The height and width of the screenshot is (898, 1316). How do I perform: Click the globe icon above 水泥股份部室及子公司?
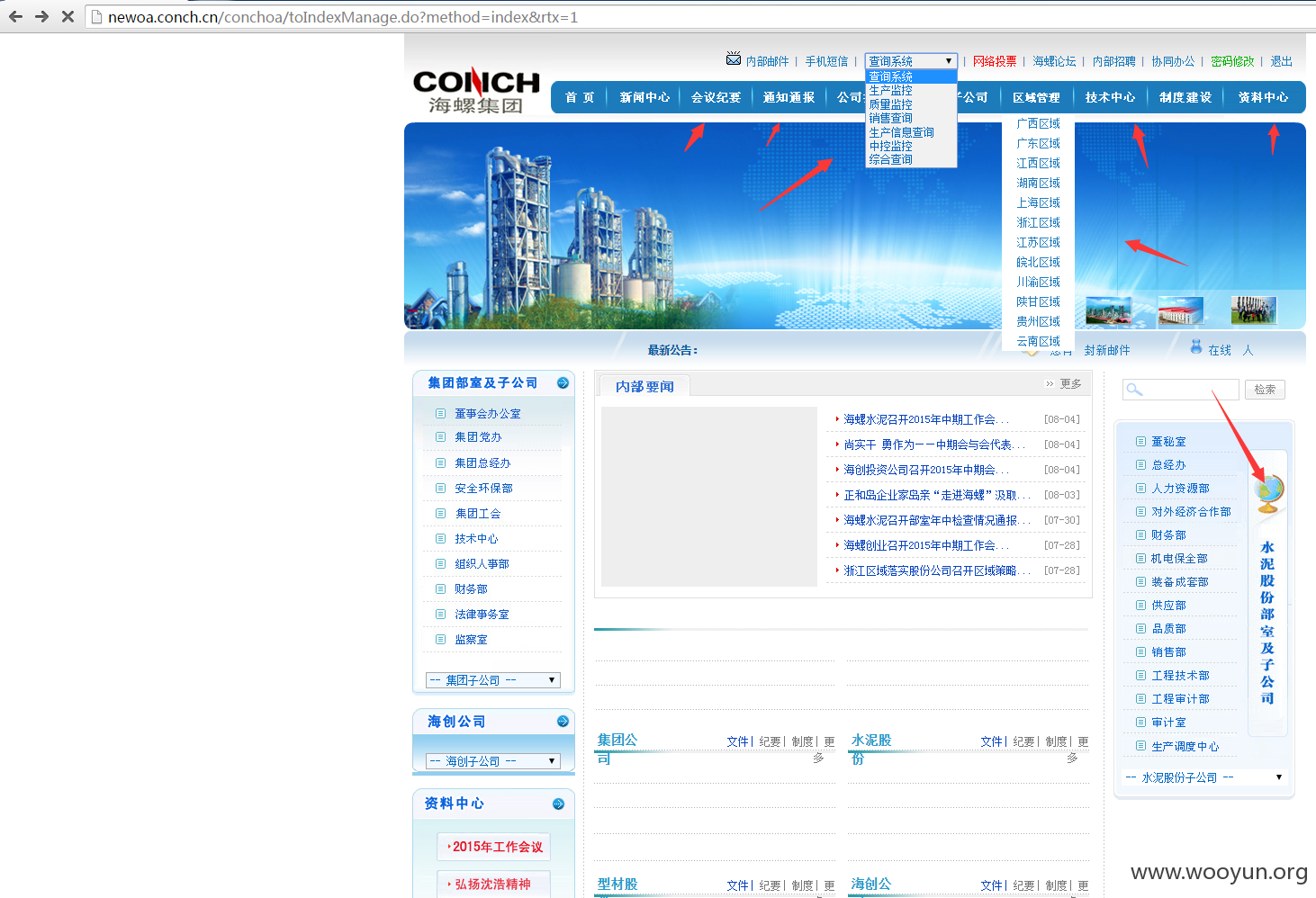click(x=1269, y=493)
